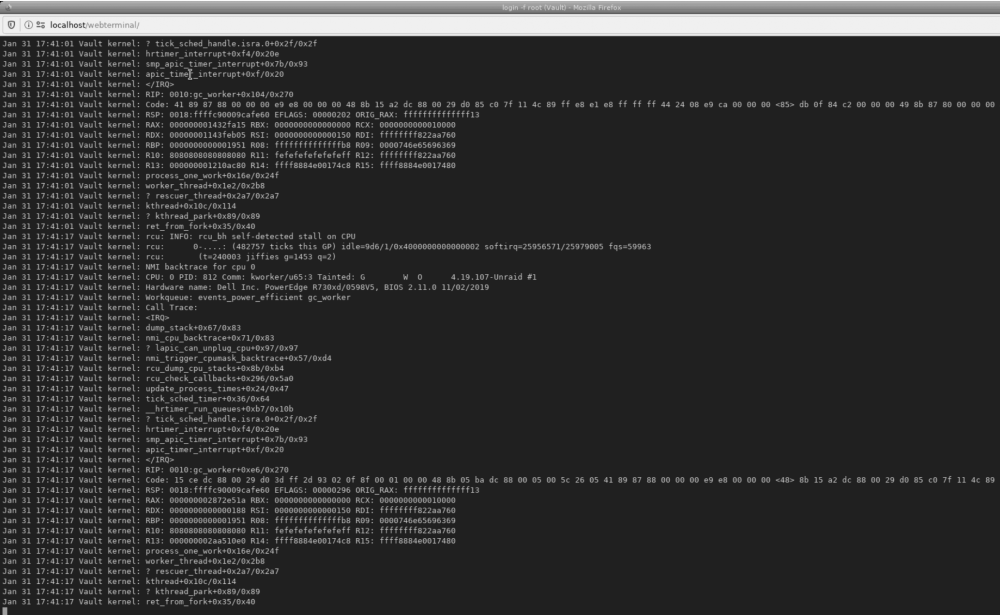Click 17:41:17 line "ret_from_fork+0x35/0x40"
1000x615 pixels.
pos(200,602)
